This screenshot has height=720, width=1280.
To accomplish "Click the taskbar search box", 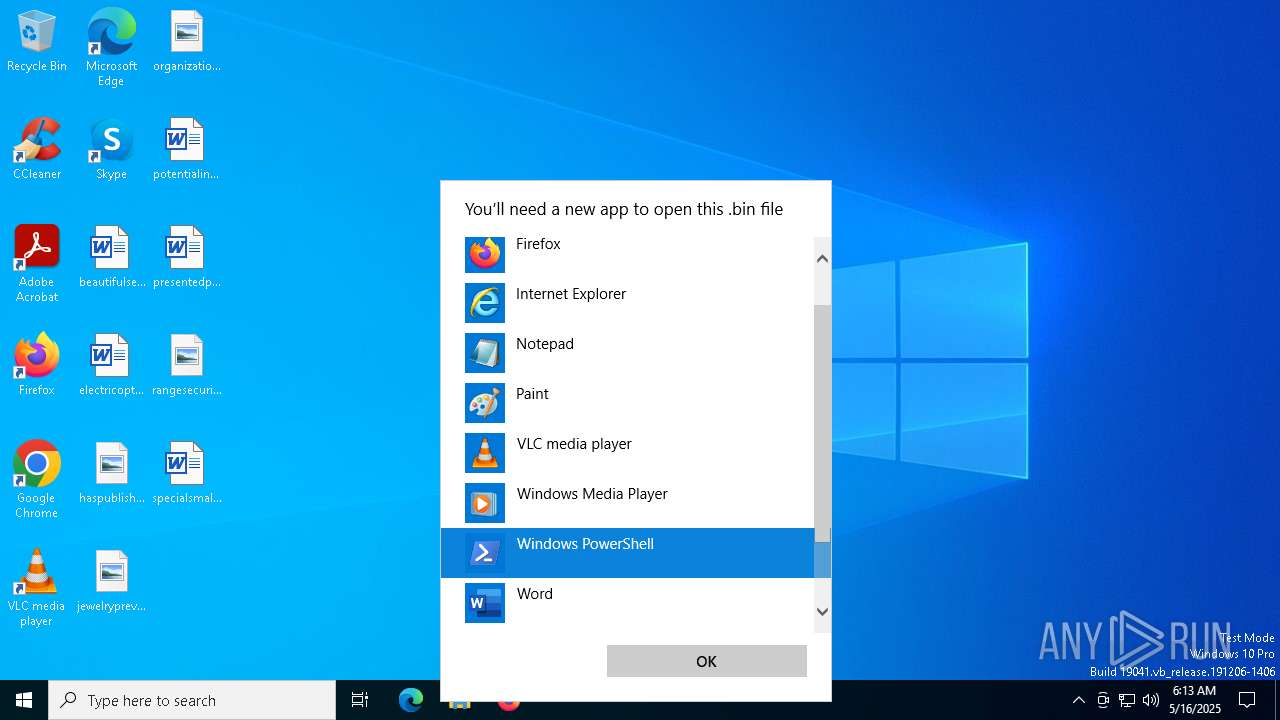I will pos(192,700).
